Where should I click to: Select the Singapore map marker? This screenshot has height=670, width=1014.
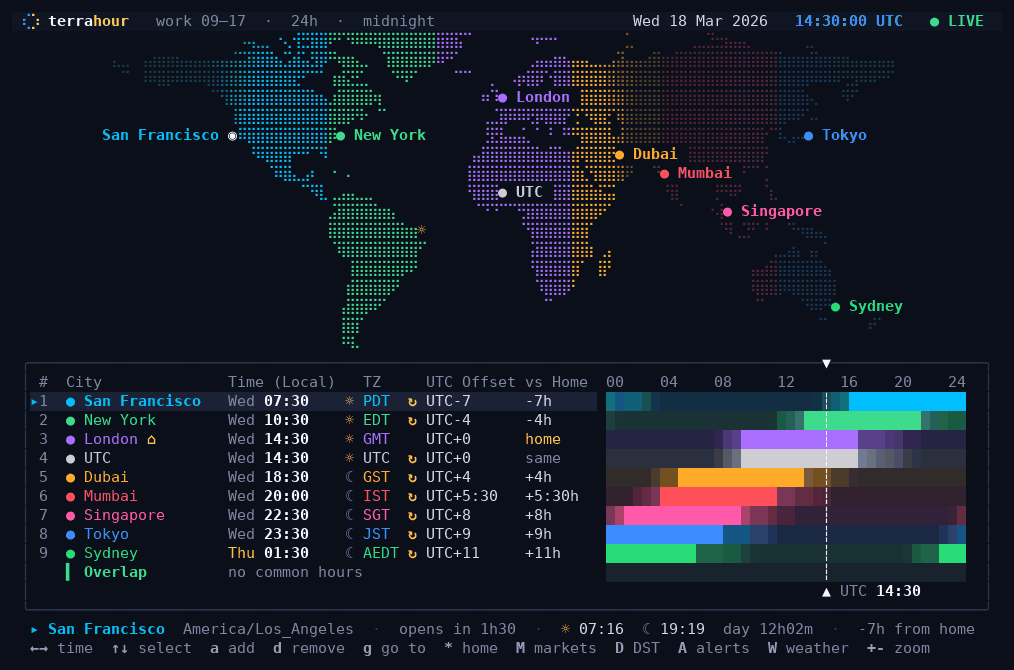tap(728, 211)
